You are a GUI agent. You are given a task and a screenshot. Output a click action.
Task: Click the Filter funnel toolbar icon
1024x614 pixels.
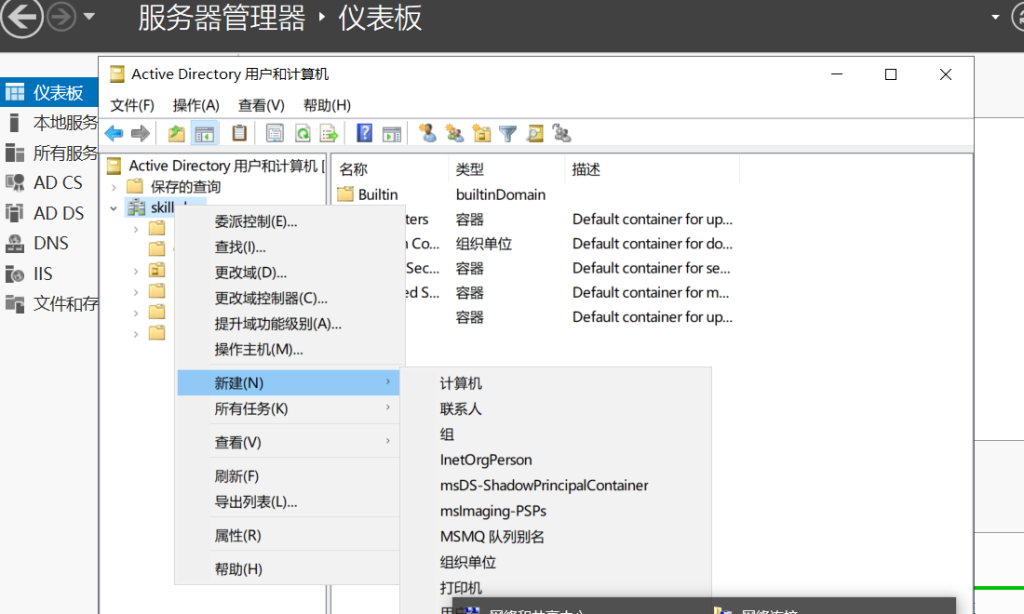(508, 133)
